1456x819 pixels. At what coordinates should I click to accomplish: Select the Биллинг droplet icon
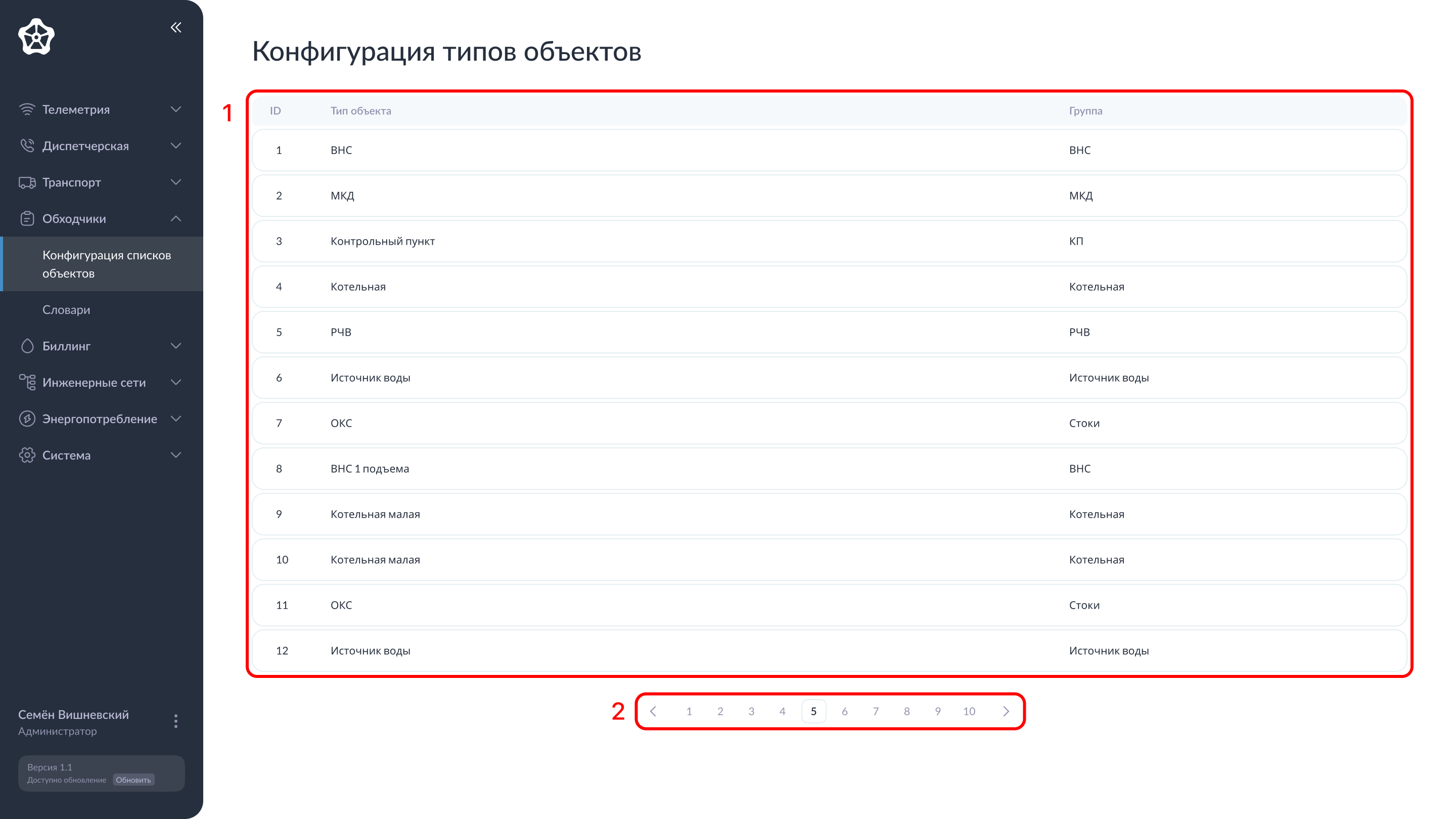[28, 346]
